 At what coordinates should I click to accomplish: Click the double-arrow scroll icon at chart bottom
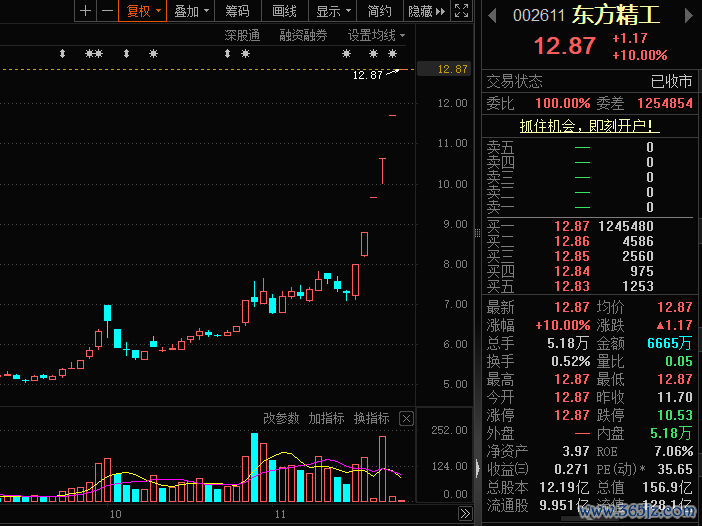click(464, 514)
